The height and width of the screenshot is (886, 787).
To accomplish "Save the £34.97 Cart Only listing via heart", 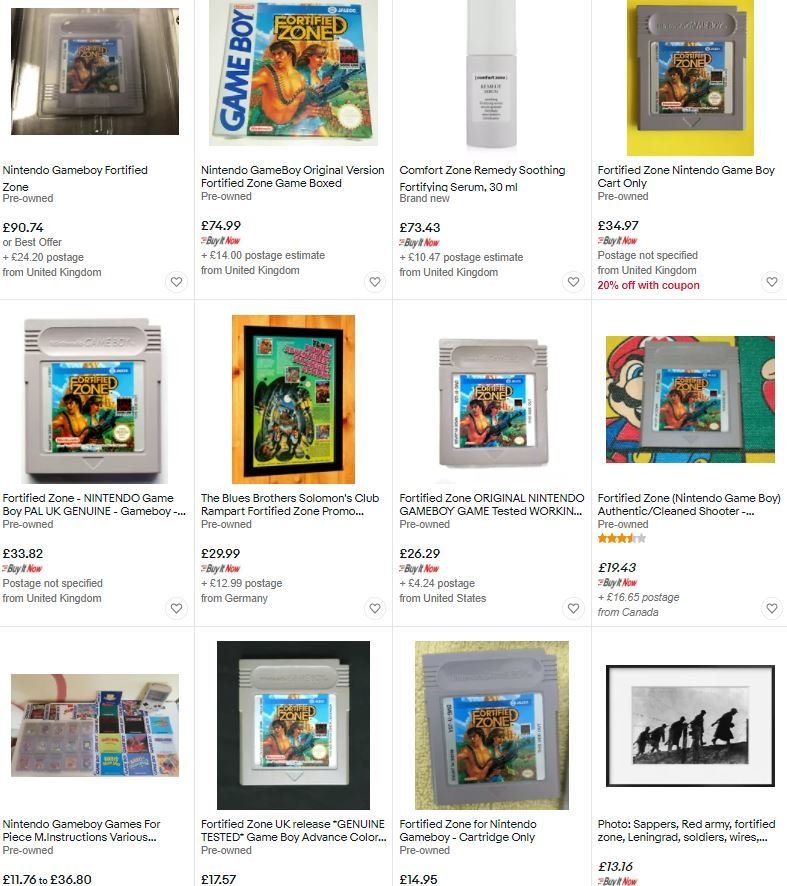I will 772,281.
